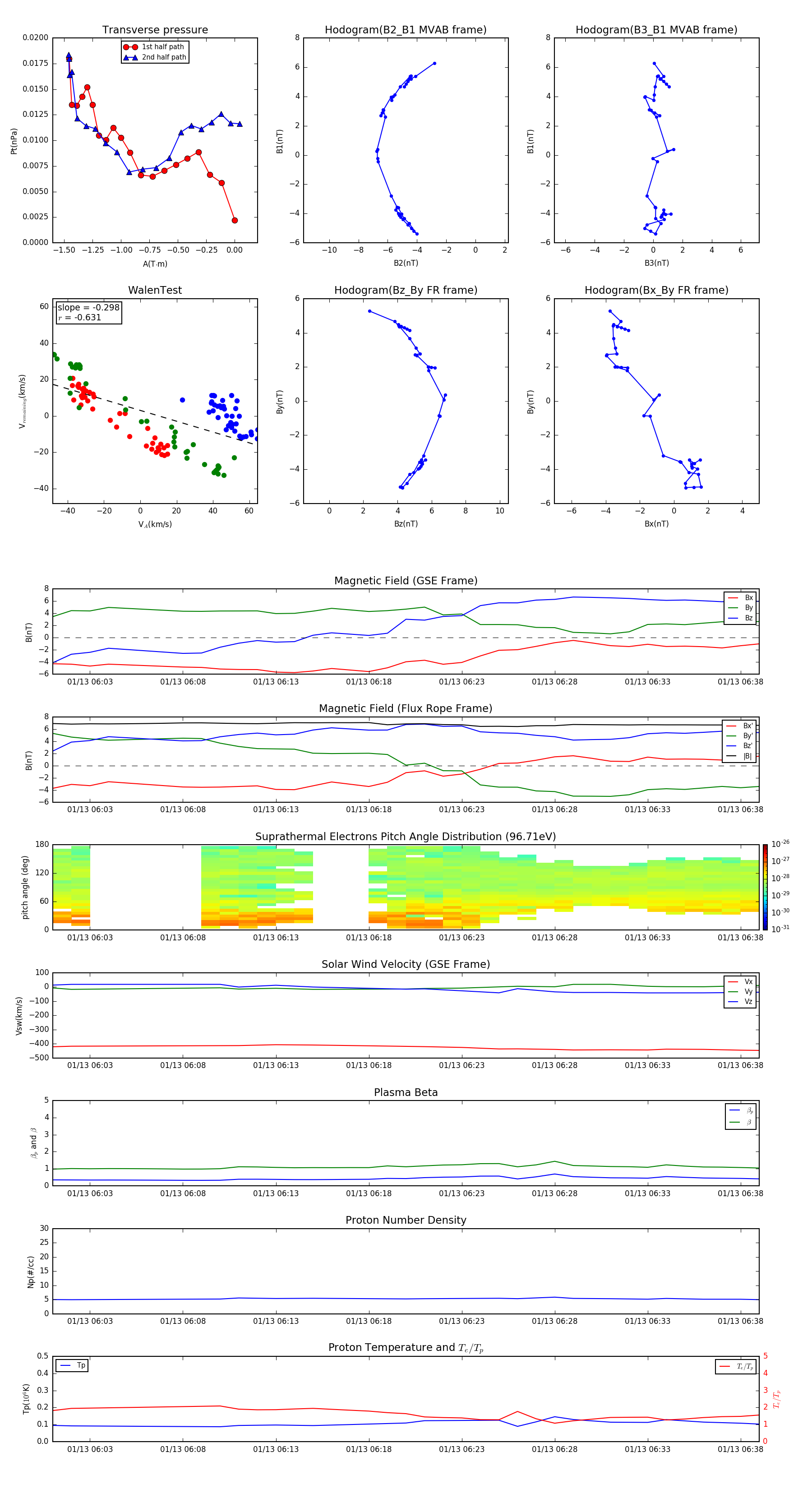Click '01/13 06:38' tick under Proton Temperature panel
812x1489 pixels.
click(x=740, y=1449)
